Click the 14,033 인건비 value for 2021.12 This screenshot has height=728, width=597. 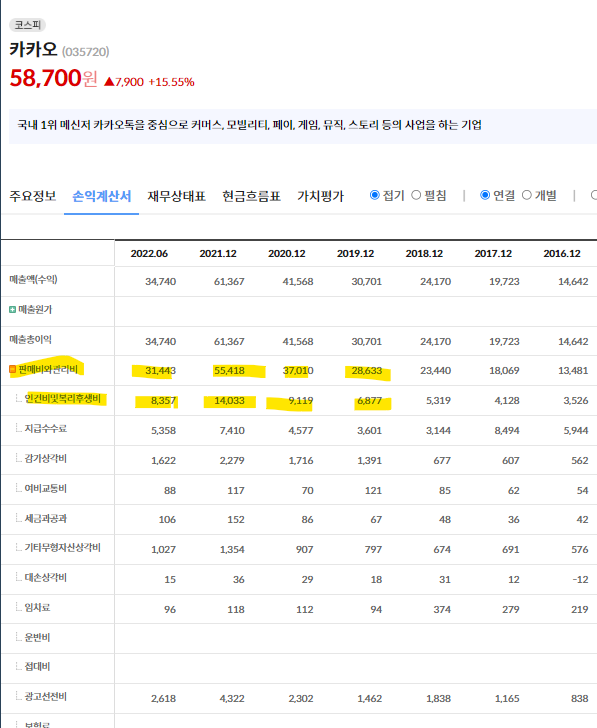[229, 401]
